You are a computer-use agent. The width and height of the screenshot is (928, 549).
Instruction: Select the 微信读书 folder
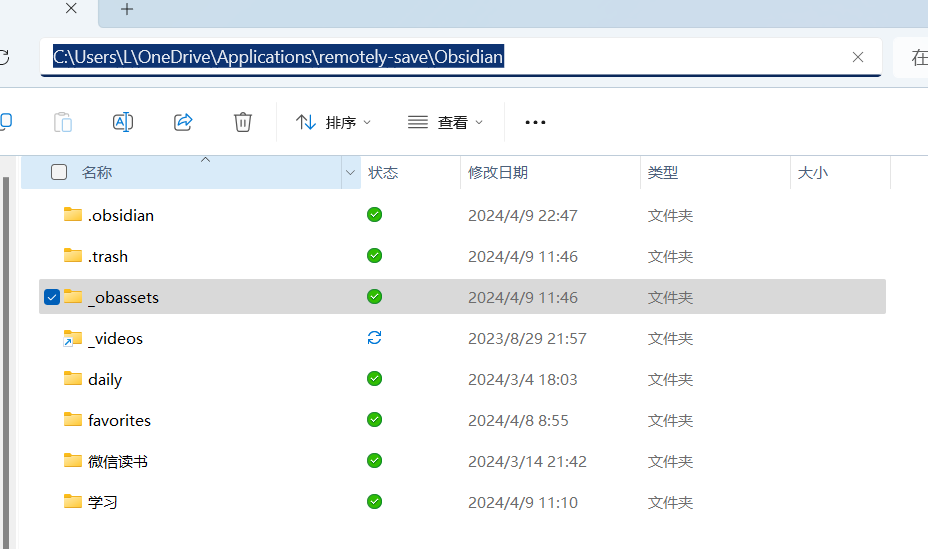point(118,461)
